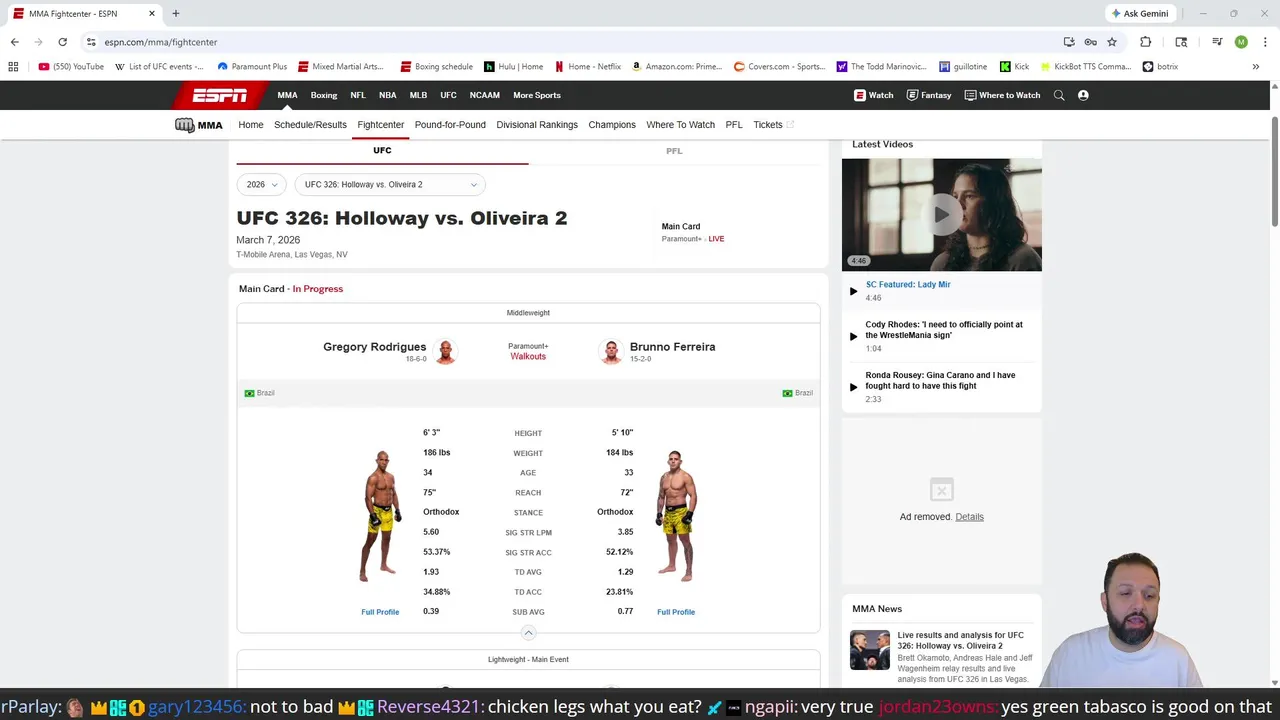Click the browser back arrow

coord(14,42)
